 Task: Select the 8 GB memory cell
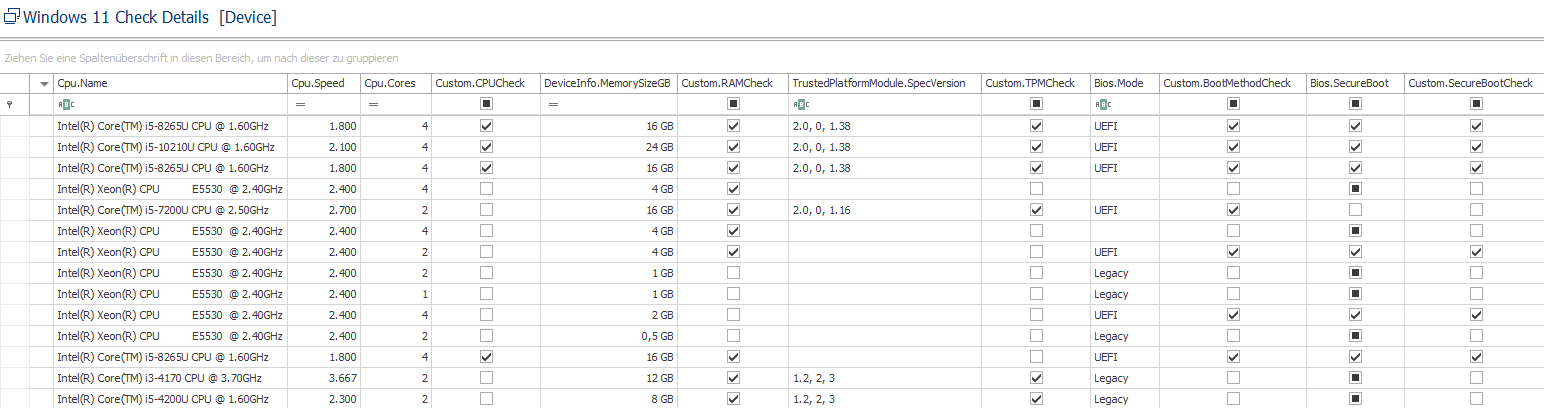(x=609, y=399)
